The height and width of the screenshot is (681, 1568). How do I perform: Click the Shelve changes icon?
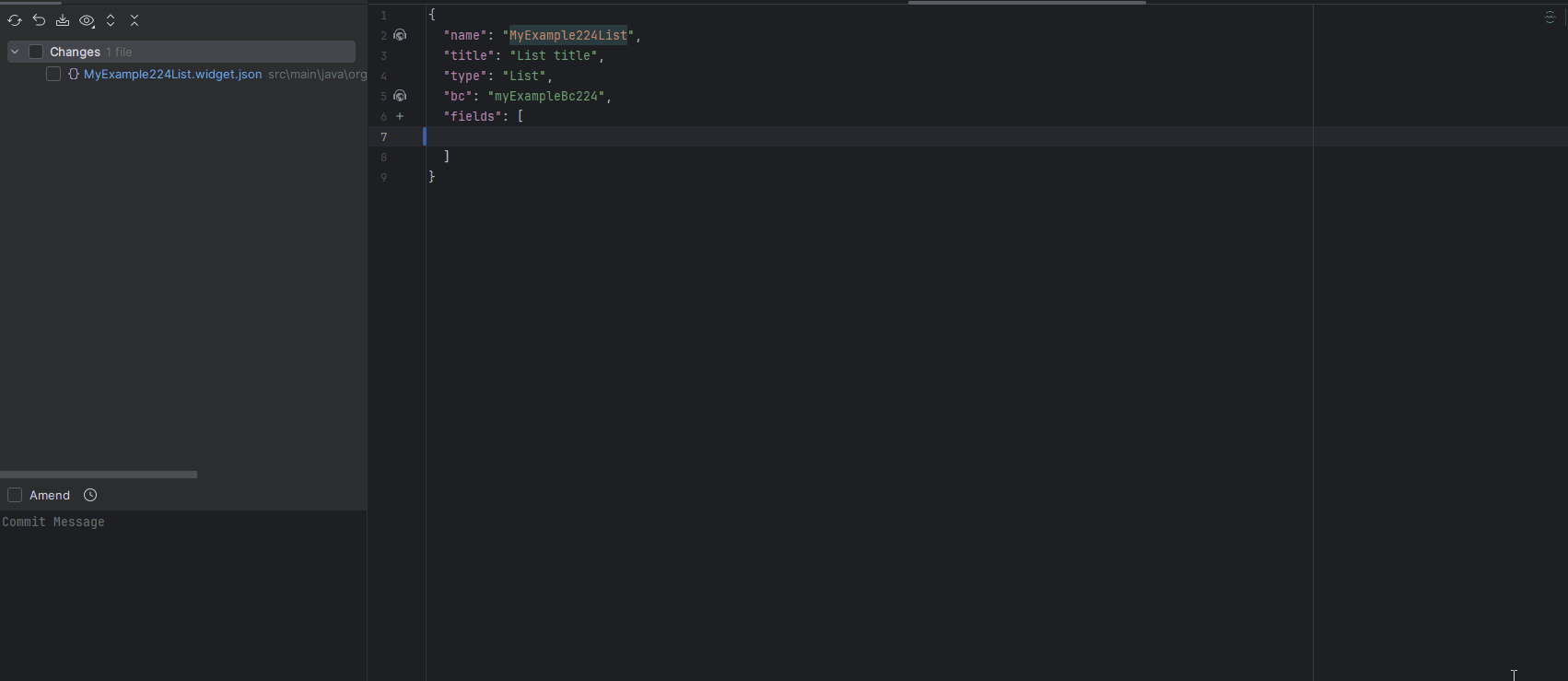click(63, 20)
